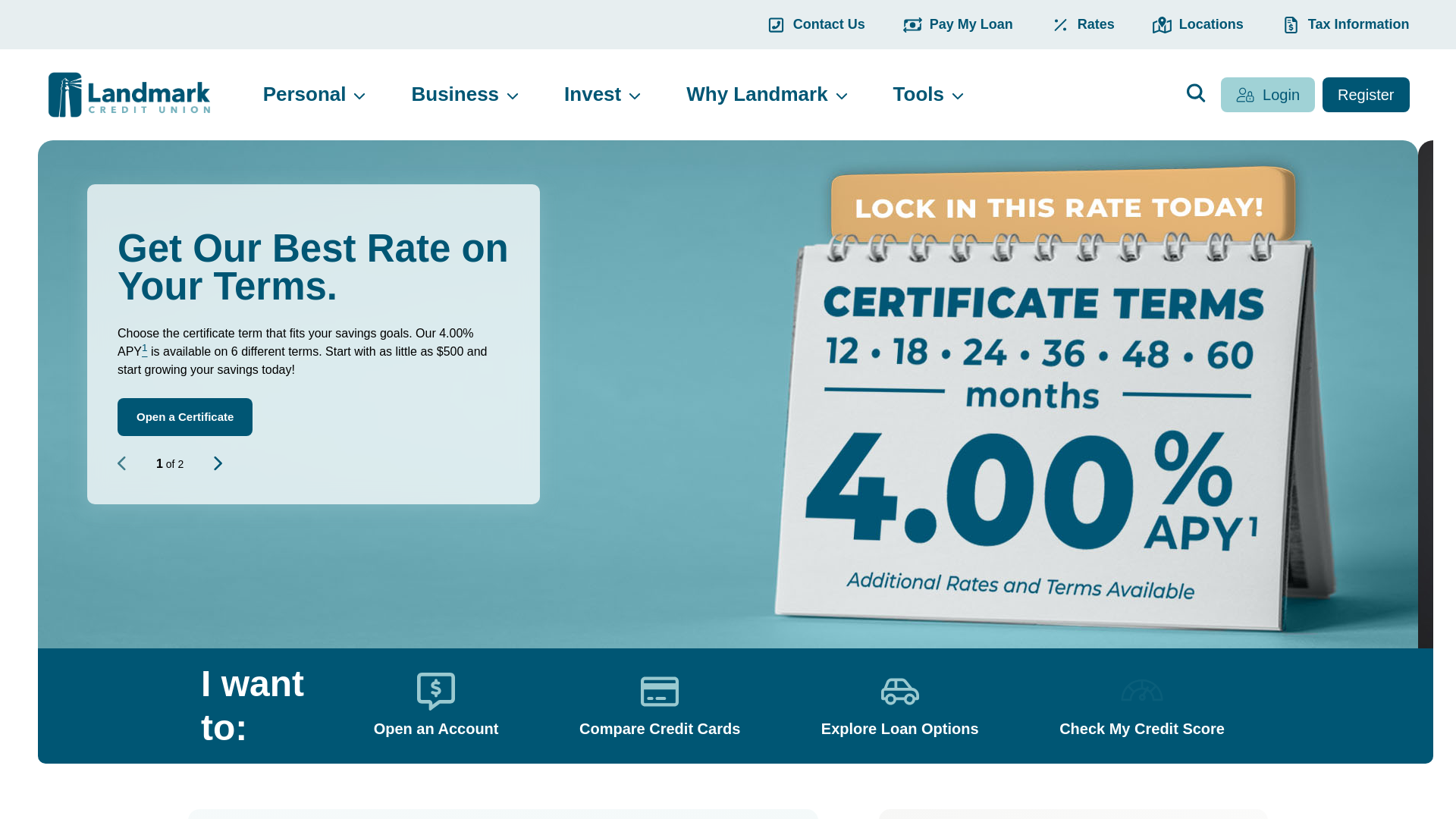Open the Contact Us link

pos(816,25)
